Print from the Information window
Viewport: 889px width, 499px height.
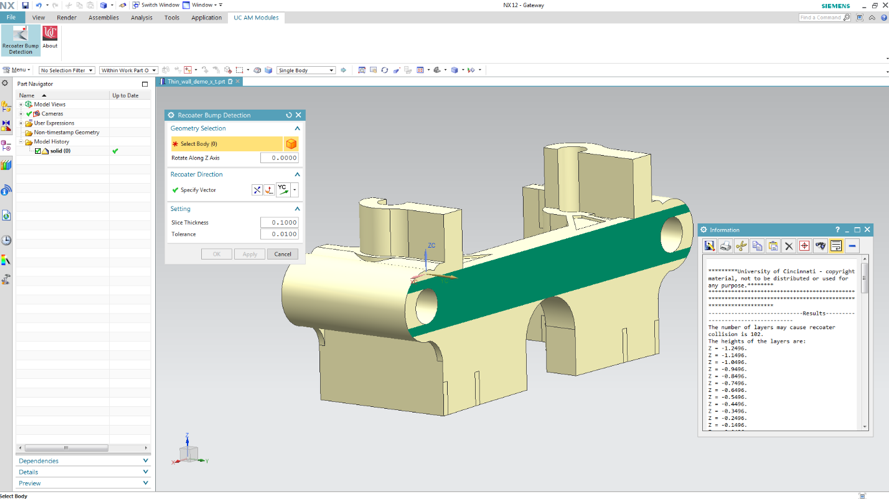[x=725, y=246]
